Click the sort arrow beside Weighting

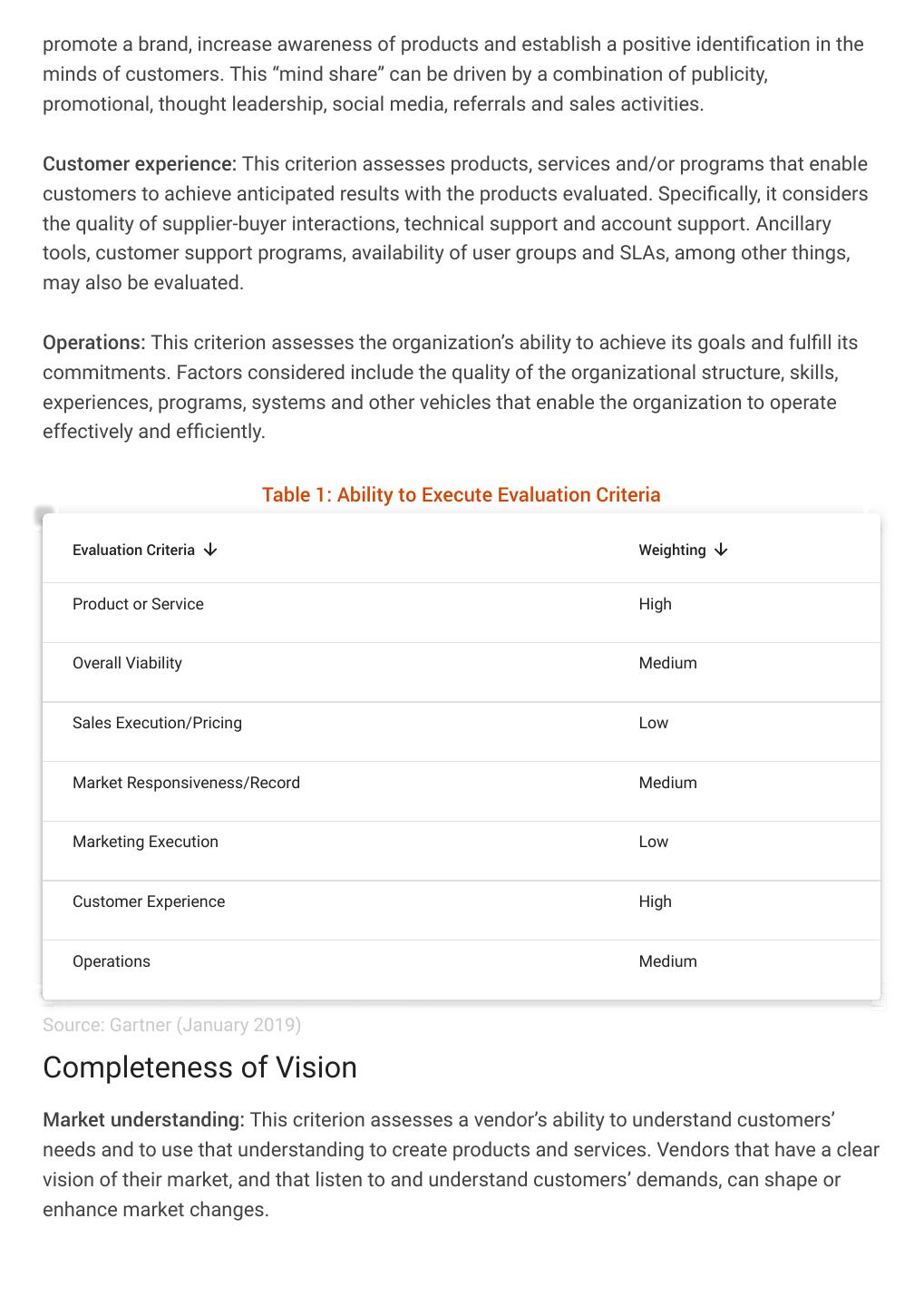point(721,550)
